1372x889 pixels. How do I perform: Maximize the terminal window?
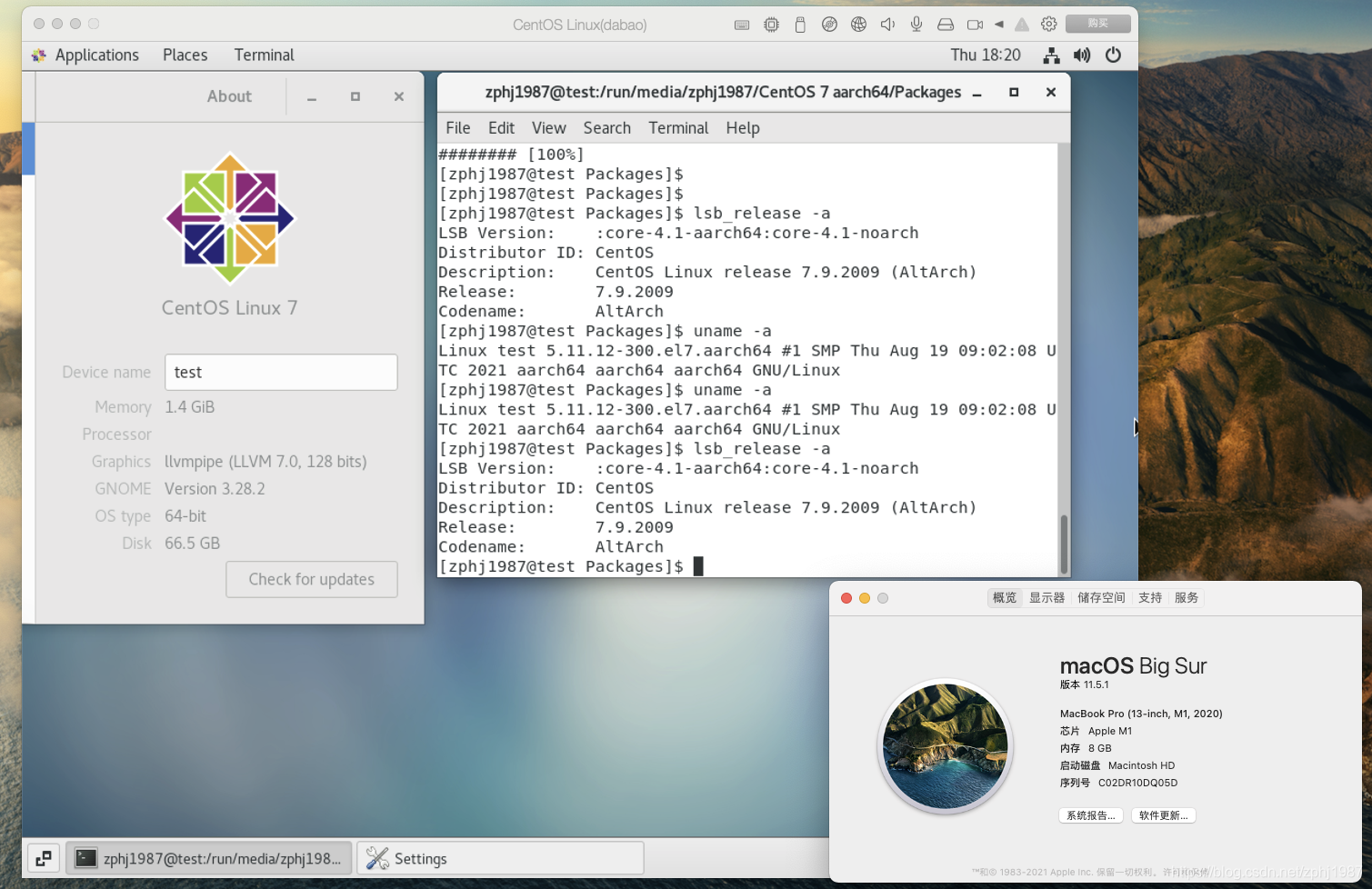click(x=1014, y=92)
